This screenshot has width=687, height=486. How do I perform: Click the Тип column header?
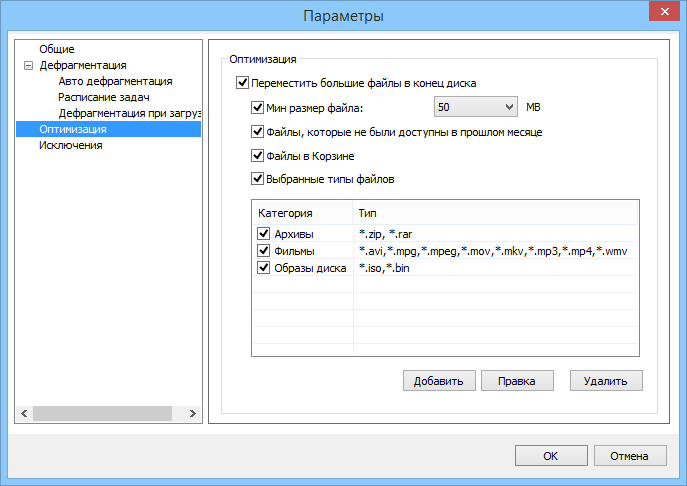495,213
